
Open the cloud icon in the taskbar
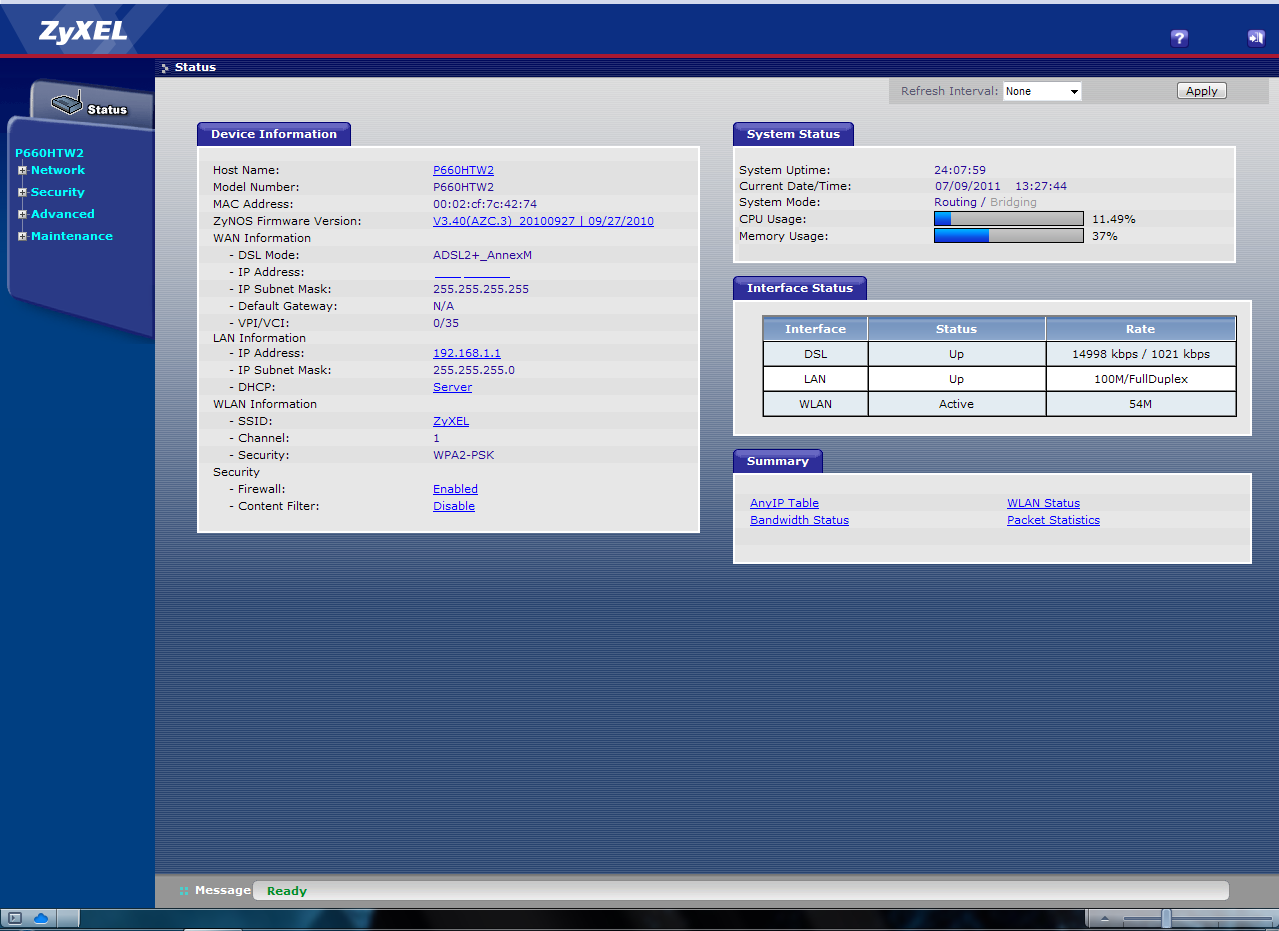click(x=39, y=916)
